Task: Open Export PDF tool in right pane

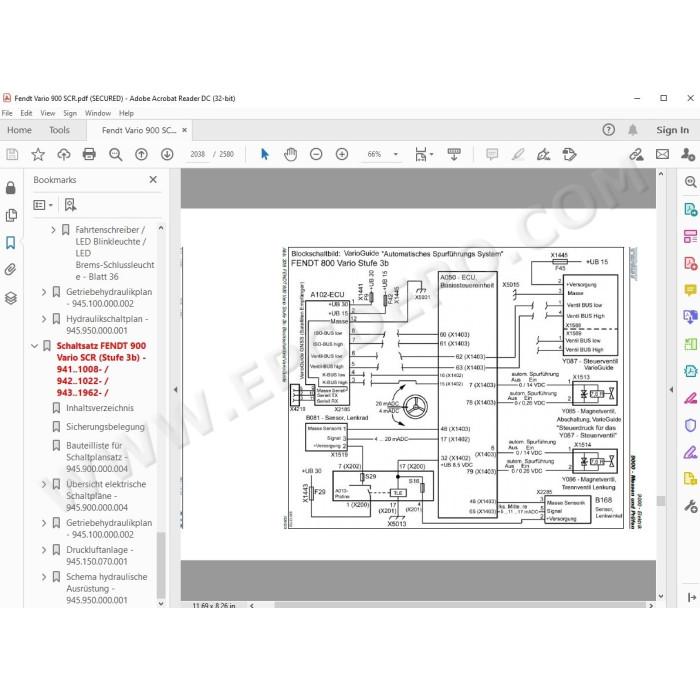Action: click(691, 209)
